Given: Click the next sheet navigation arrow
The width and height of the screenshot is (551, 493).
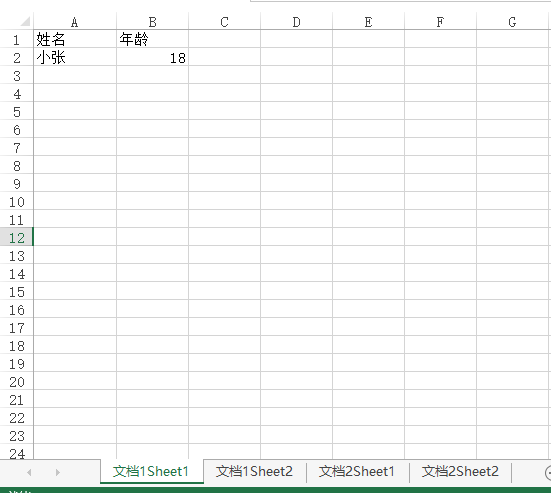Looking at the screenshot, I should point(58,473).
